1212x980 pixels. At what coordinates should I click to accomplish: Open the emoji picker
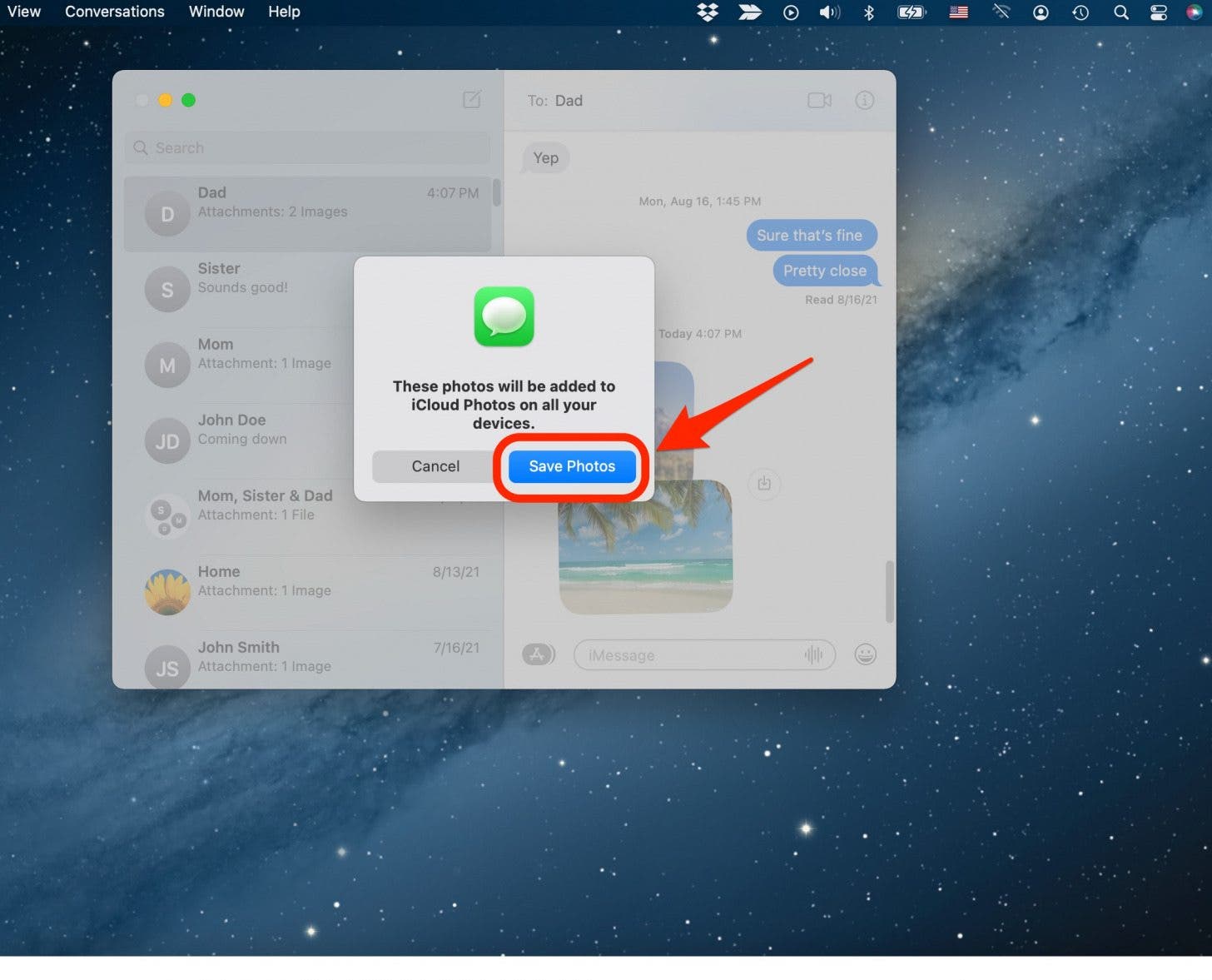coord(865,654)
